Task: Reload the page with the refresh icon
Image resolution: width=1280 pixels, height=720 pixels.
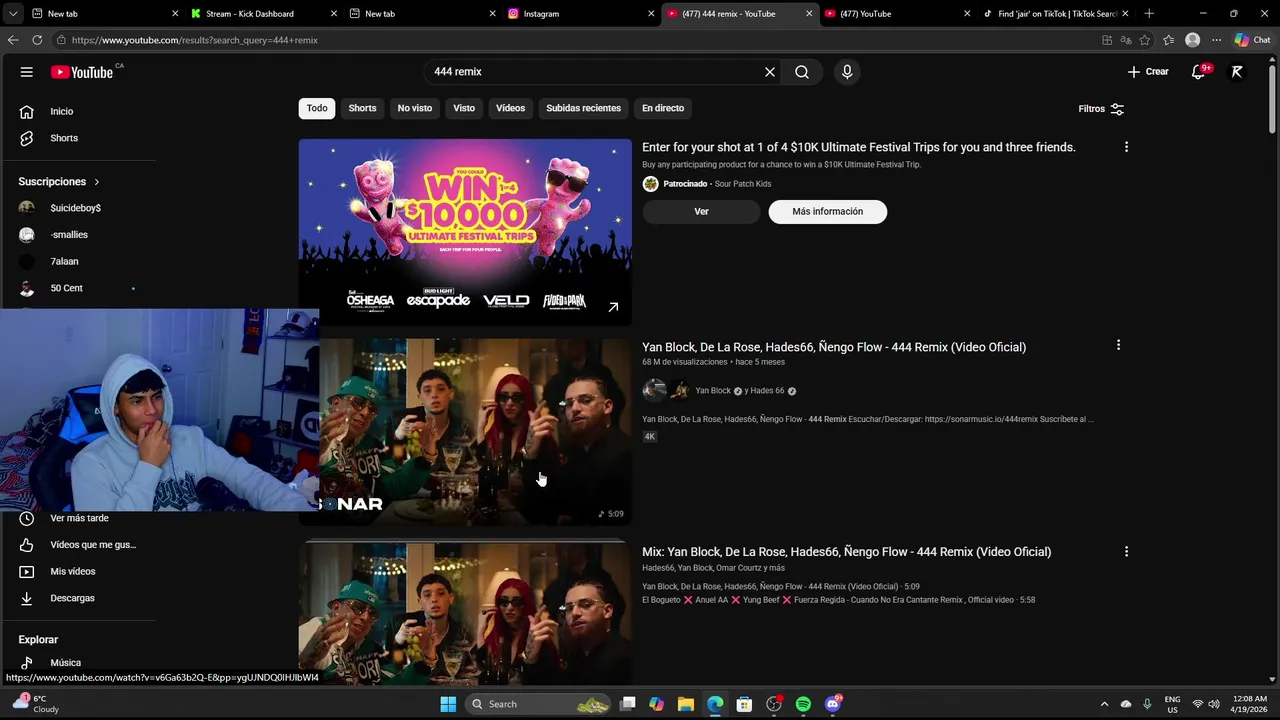Action: click(x=37, y=40)
